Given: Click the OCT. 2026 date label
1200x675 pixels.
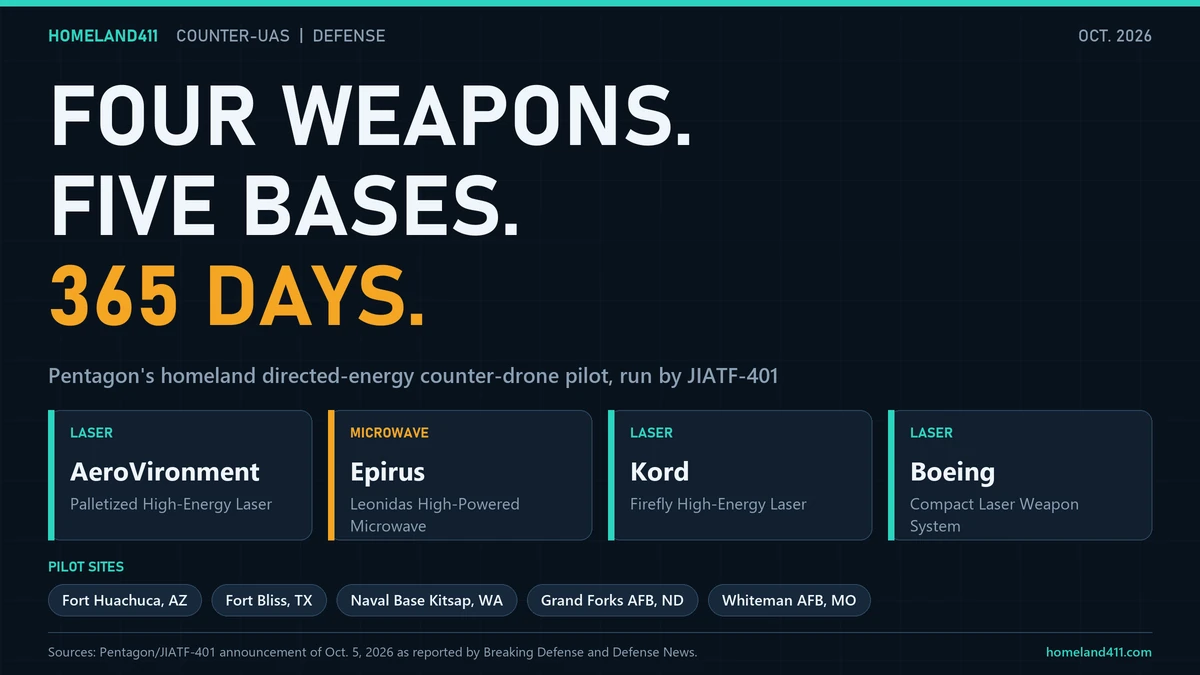Looking at the screenshot, I should pos(1115,36).
